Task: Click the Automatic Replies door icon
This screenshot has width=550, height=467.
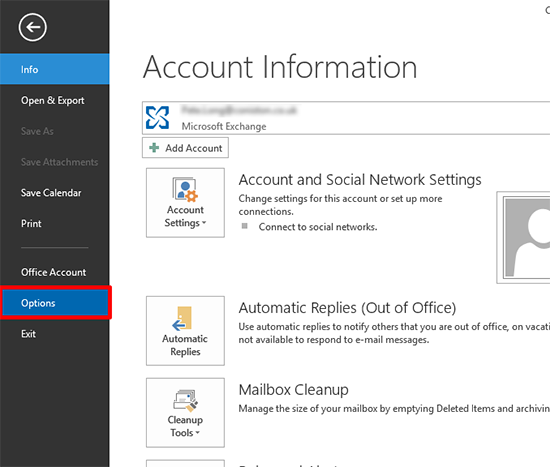Action: (182, 318)
